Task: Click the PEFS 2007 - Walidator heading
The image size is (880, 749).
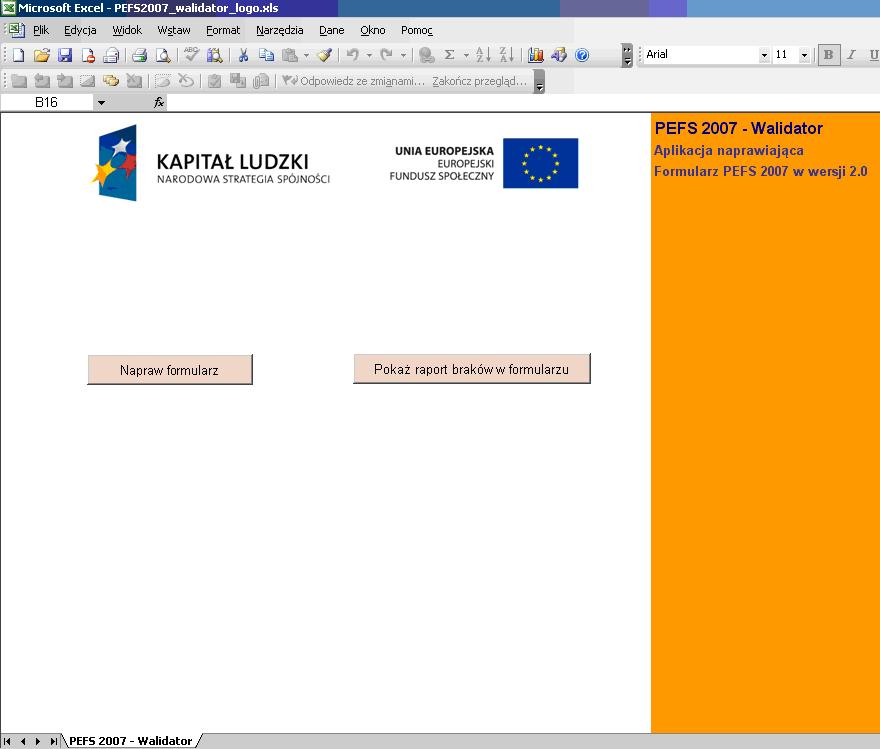Action: [739, 128]
